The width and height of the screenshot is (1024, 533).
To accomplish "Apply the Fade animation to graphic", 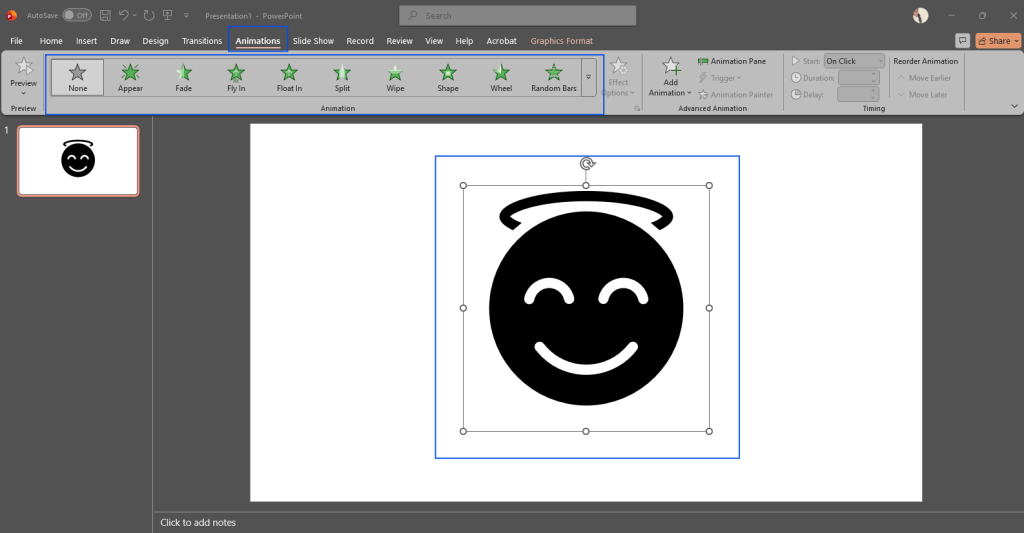I will [183, 77].
